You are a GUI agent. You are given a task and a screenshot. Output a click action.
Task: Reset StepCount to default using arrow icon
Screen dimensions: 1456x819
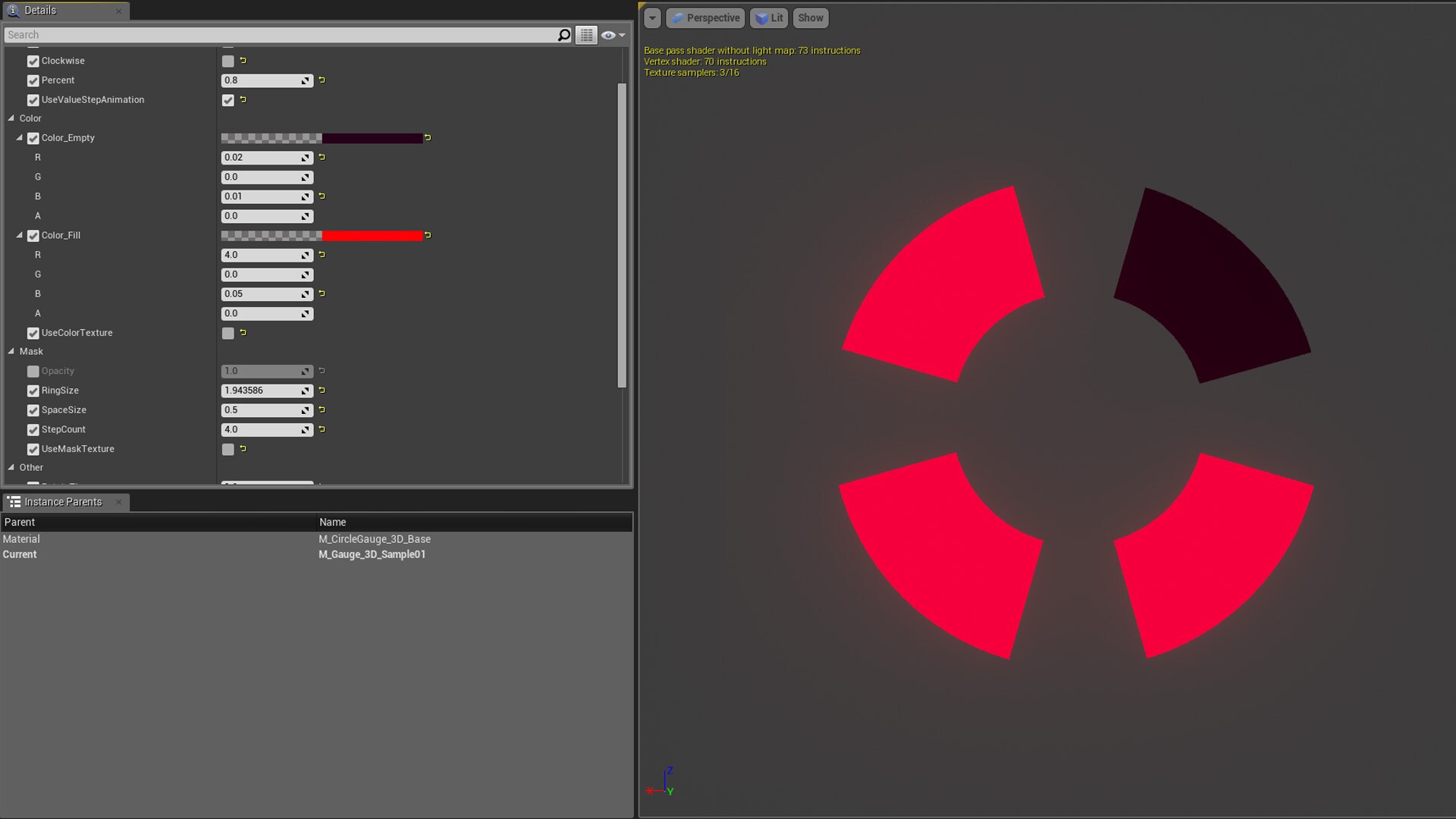[x=322, y=429]
